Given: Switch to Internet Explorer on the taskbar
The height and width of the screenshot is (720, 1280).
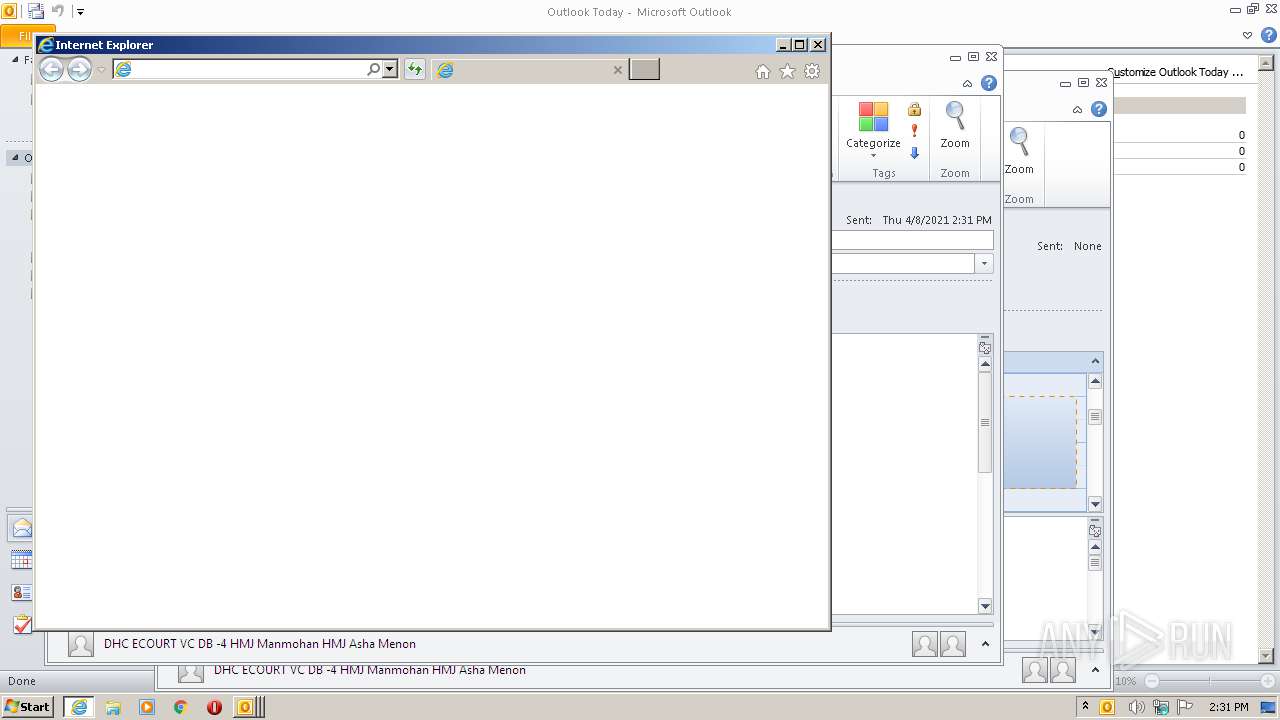Looking at the screenshot, I should [79, 707].
